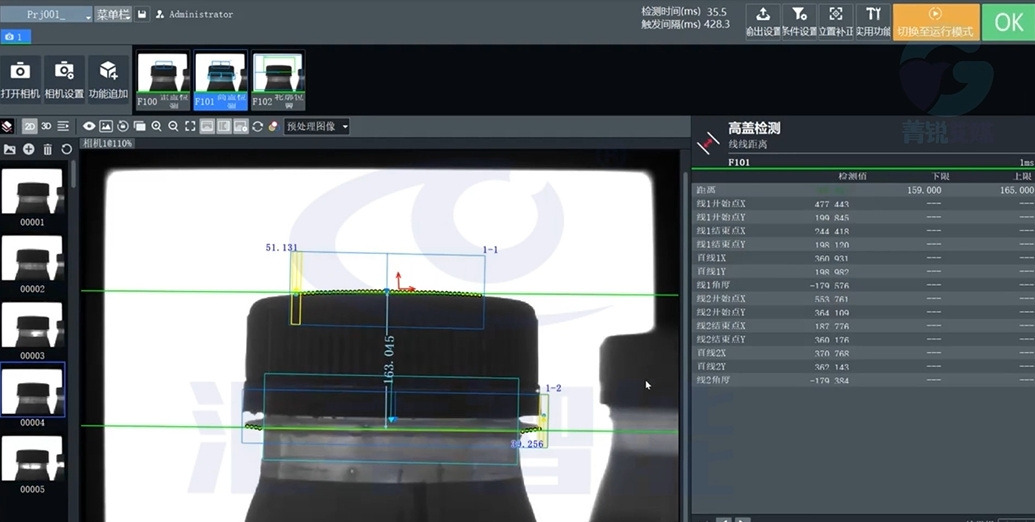Switch view to 3D mode
The height and width of the screenshot is (522, 1035).
coord(46,127)
